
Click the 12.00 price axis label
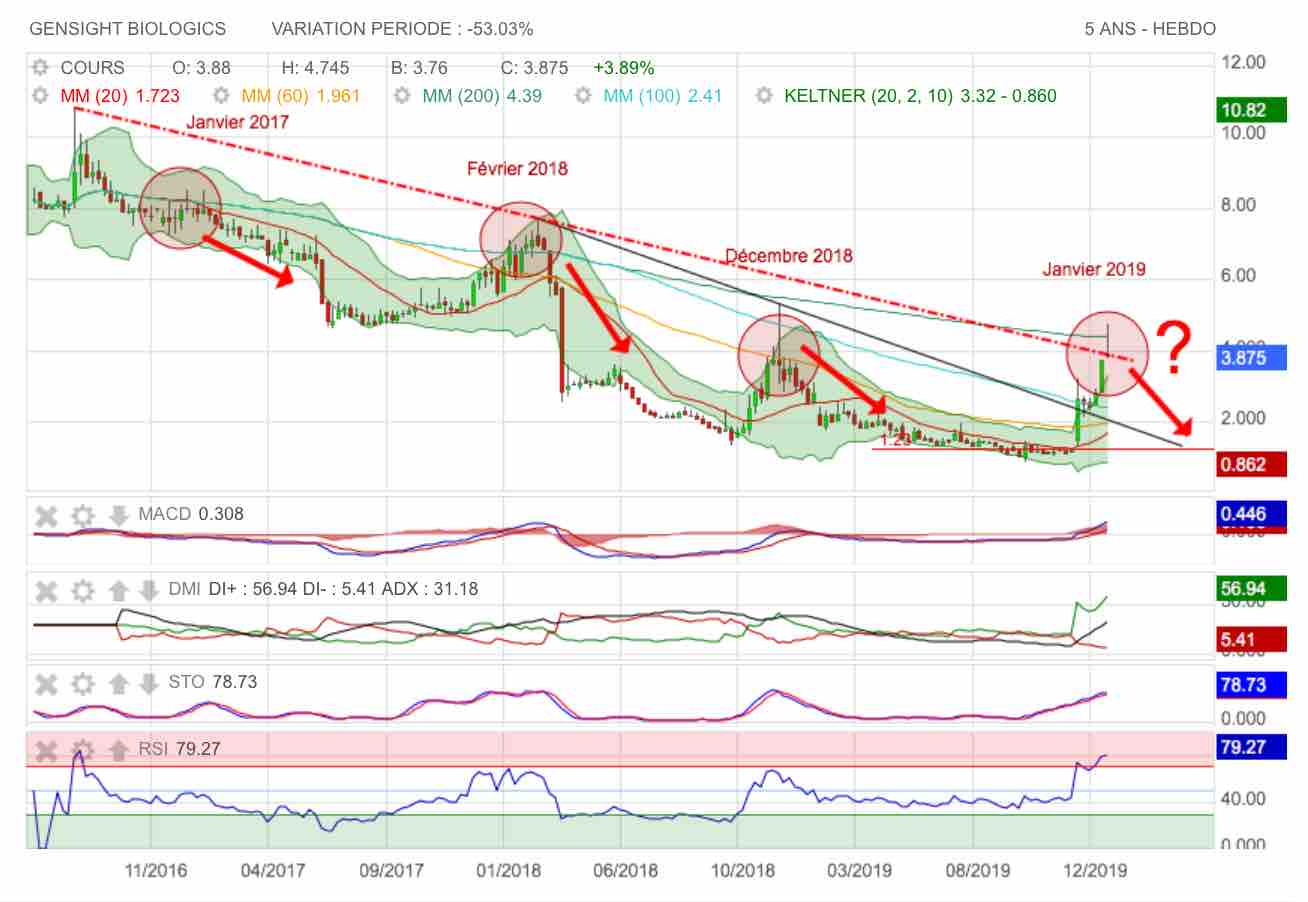pyautogui.click(x=1244, y=61)
